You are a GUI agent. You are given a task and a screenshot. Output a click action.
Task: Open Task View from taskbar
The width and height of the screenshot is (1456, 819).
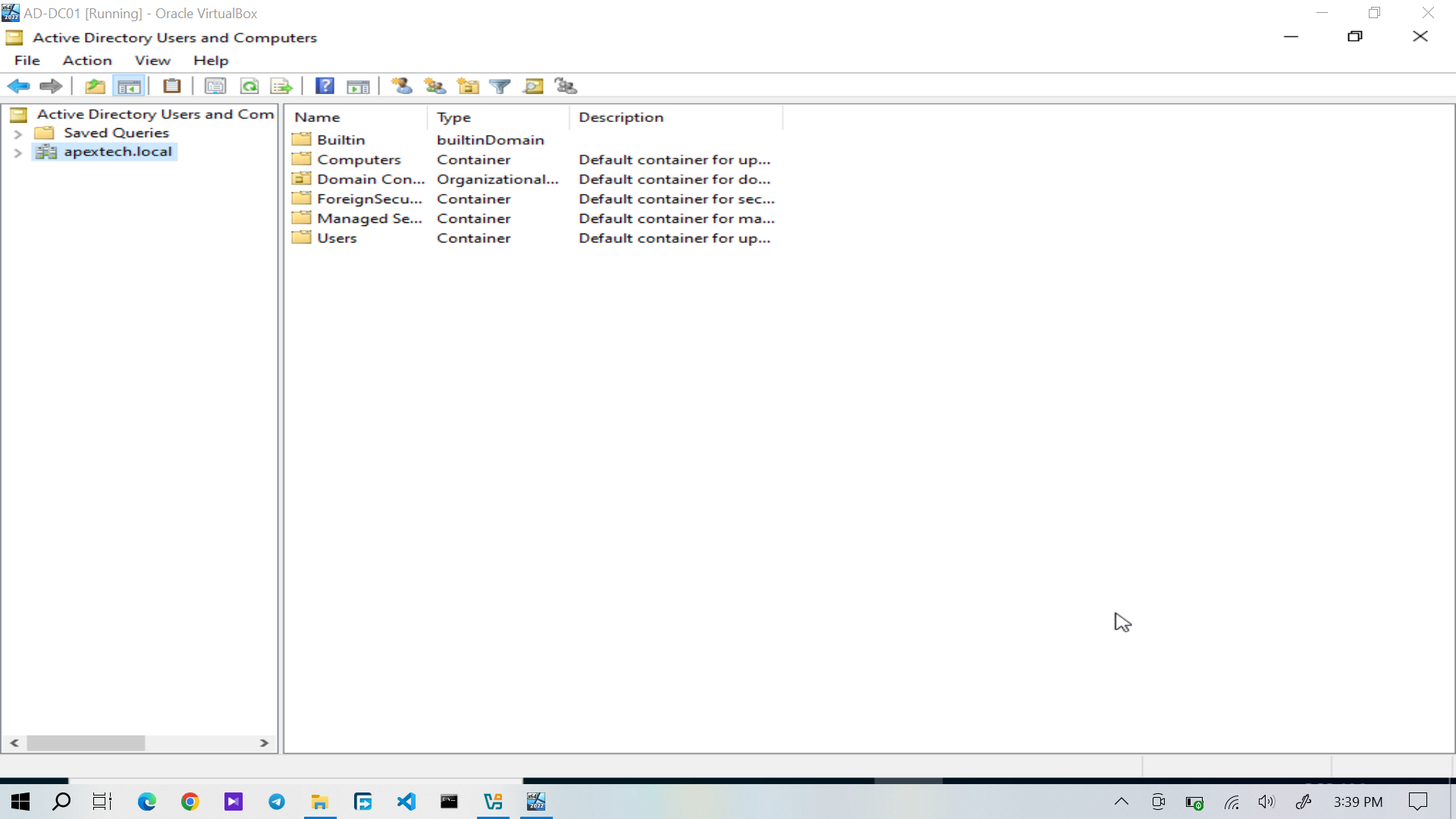coord(102,802)
